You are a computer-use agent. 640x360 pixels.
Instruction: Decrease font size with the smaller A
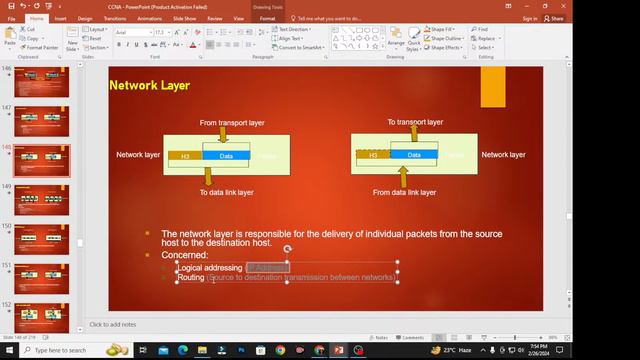point(185,32)
